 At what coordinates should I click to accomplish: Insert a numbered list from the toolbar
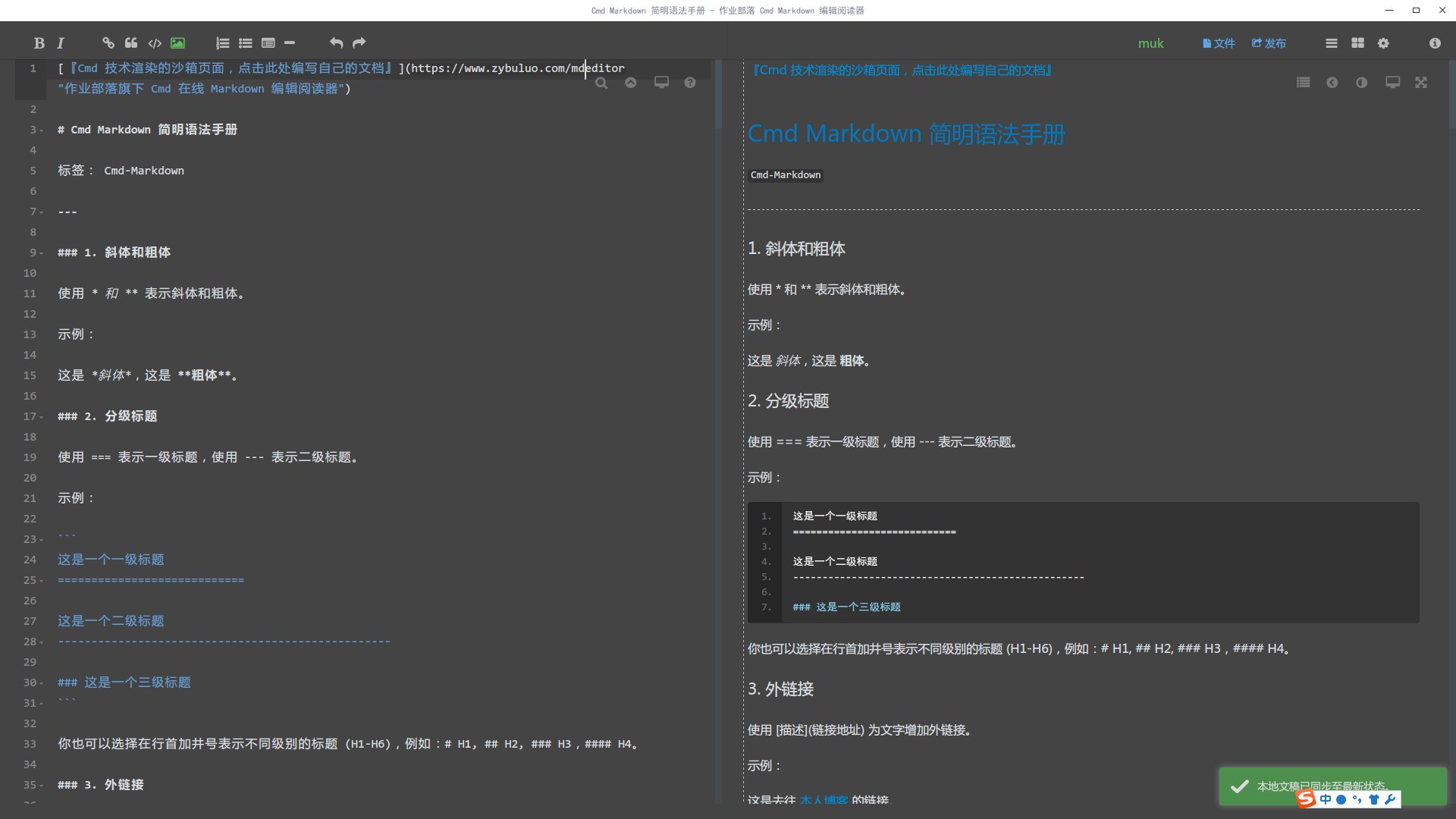(222, 43)
